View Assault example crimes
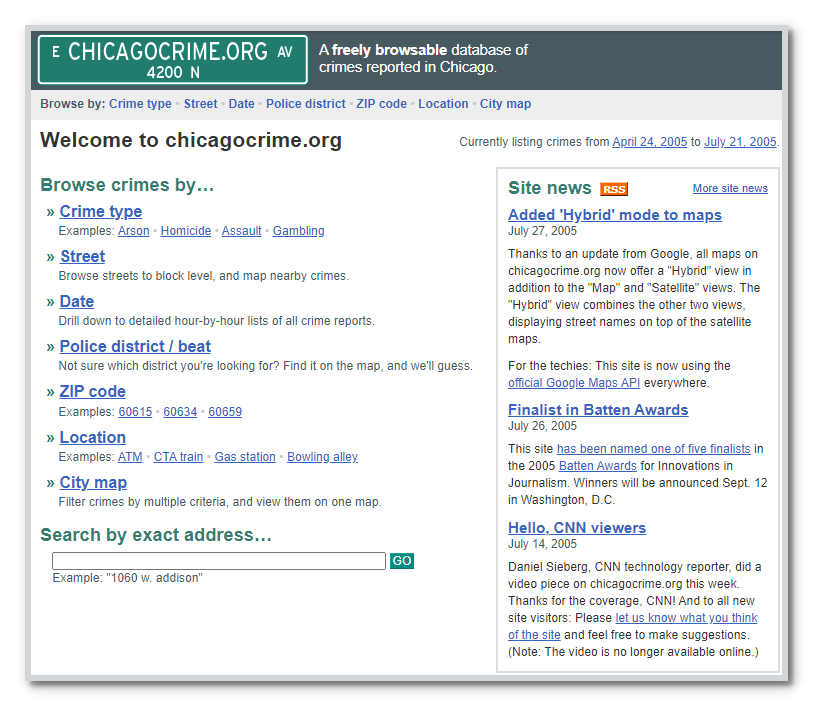The image size is (813, 706). (242, 231)
